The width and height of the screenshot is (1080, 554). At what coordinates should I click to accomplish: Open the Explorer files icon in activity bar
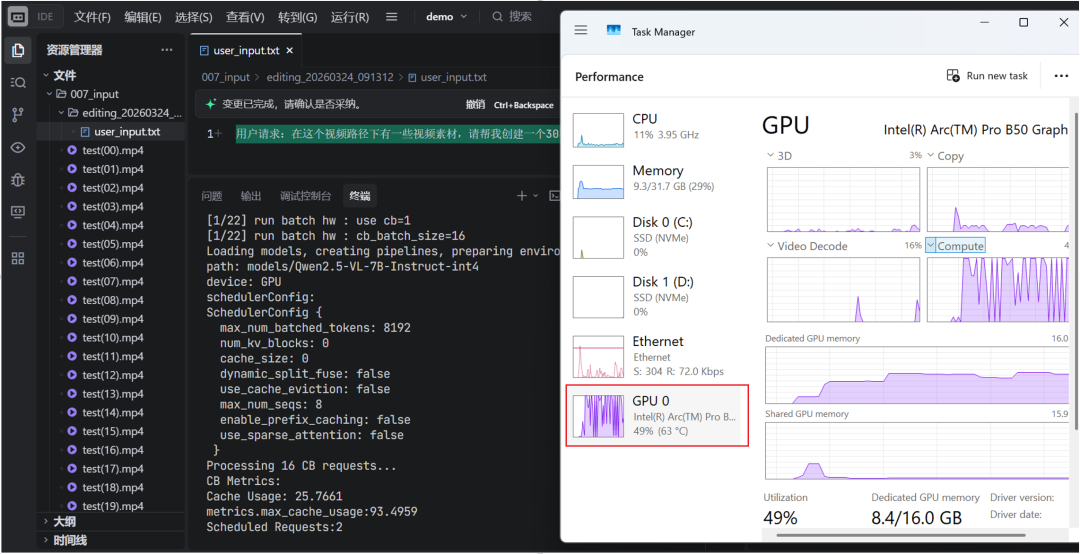17,50
